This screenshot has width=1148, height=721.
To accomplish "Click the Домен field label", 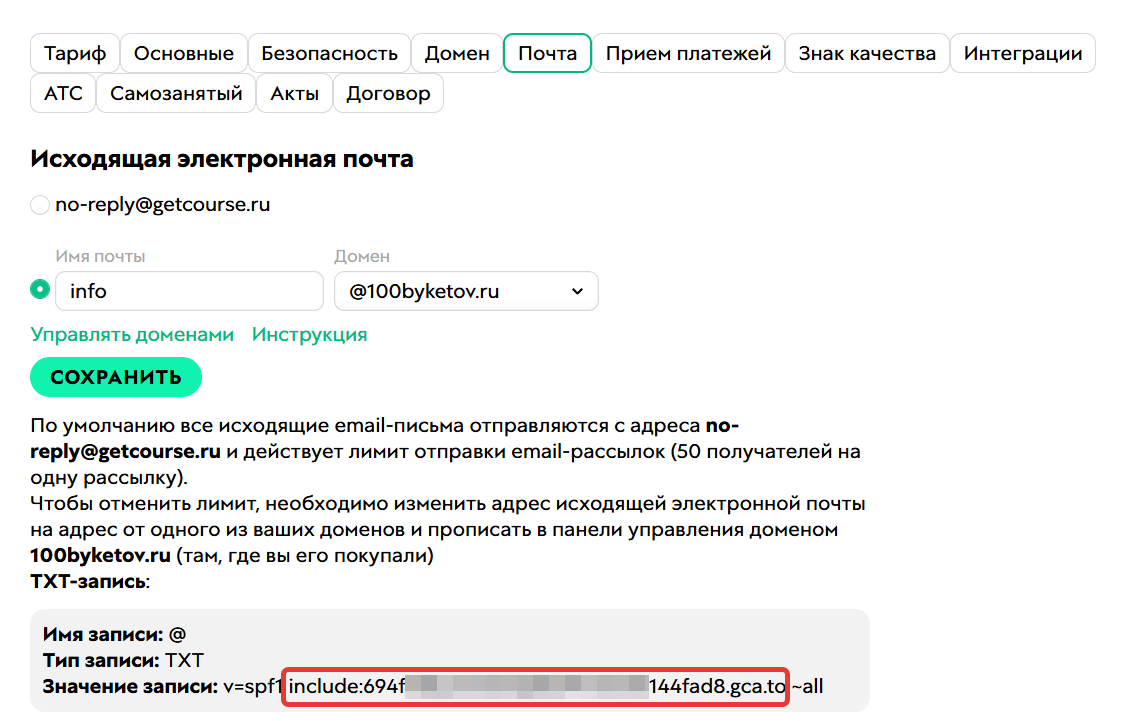I will tap(362, 257).
